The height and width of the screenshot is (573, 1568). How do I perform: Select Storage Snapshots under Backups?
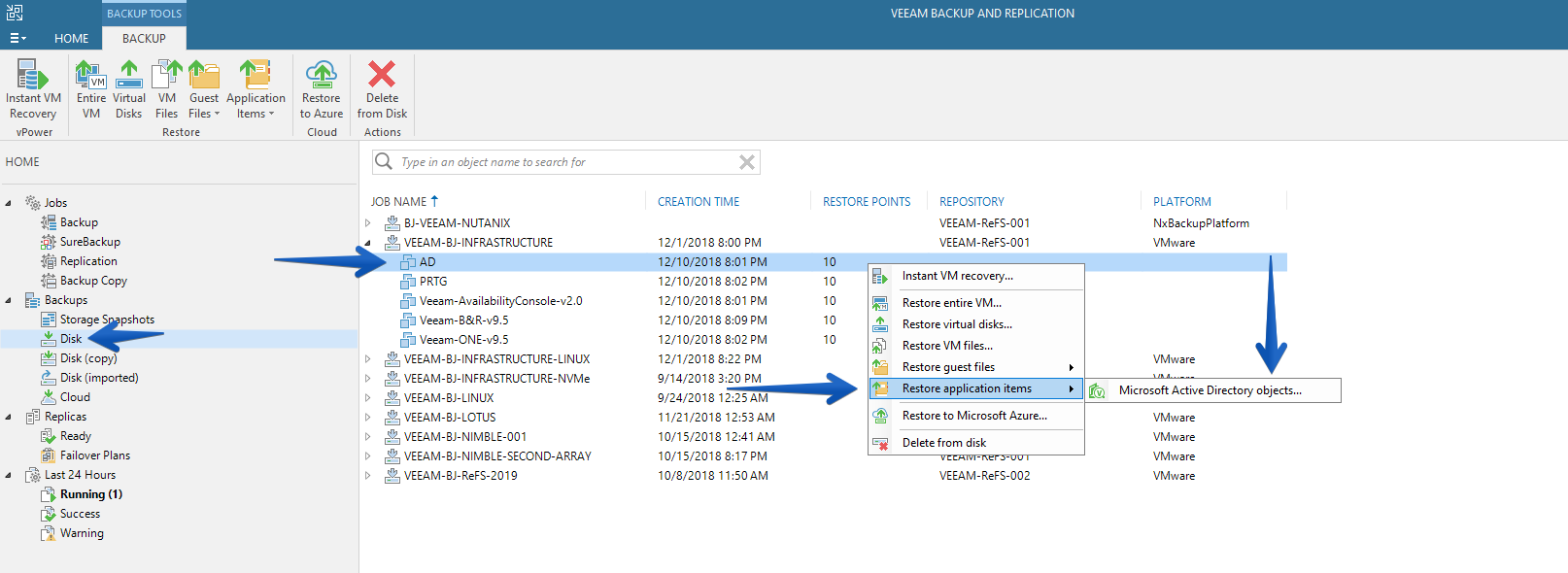[107, 320]
